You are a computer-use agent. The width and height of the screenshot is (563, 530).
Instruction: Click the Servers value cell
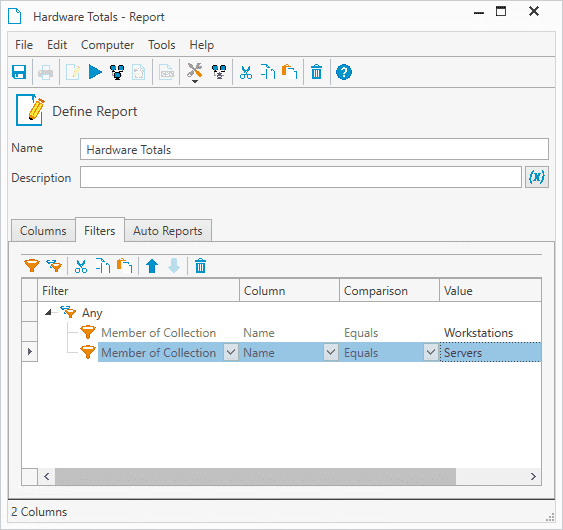(490, 352)
